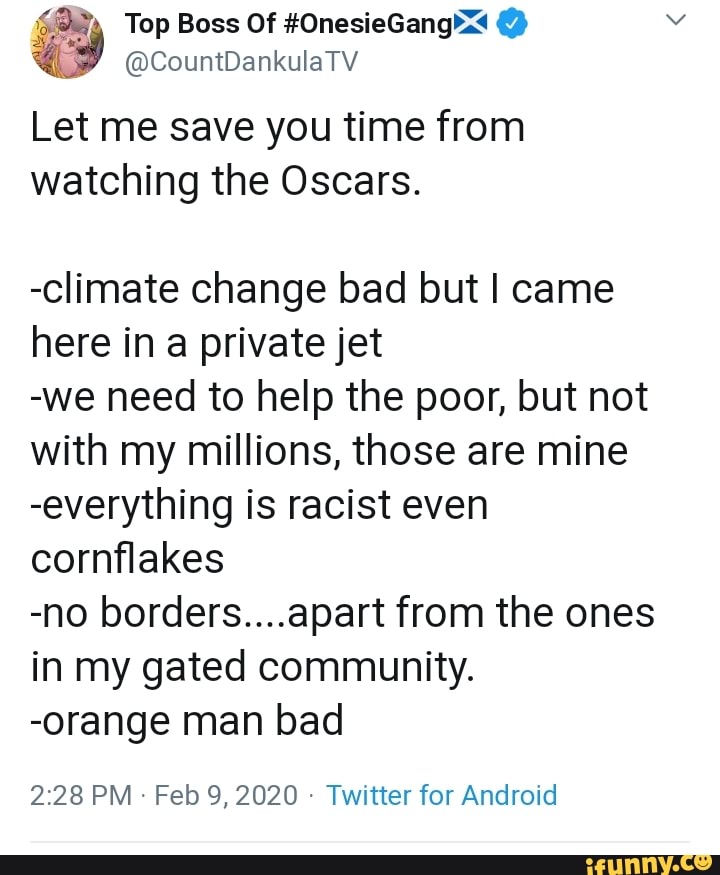Open the CountDankulaTV profile avatar
The width and height of the screenshot is (720, 875).
click(68, 43)
